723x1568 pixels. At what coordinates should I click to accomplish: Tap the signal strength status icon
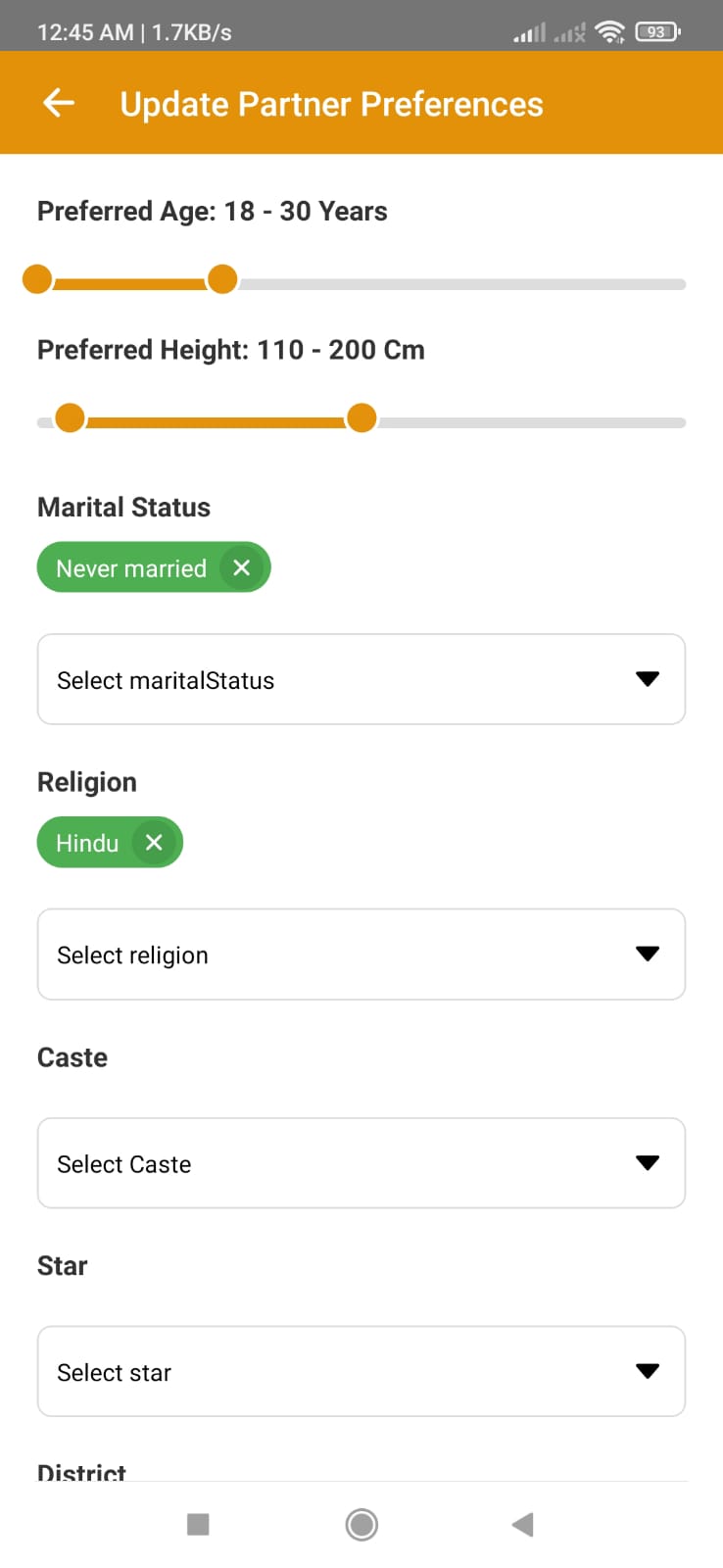pyautogui.click(x=529, y=33)
